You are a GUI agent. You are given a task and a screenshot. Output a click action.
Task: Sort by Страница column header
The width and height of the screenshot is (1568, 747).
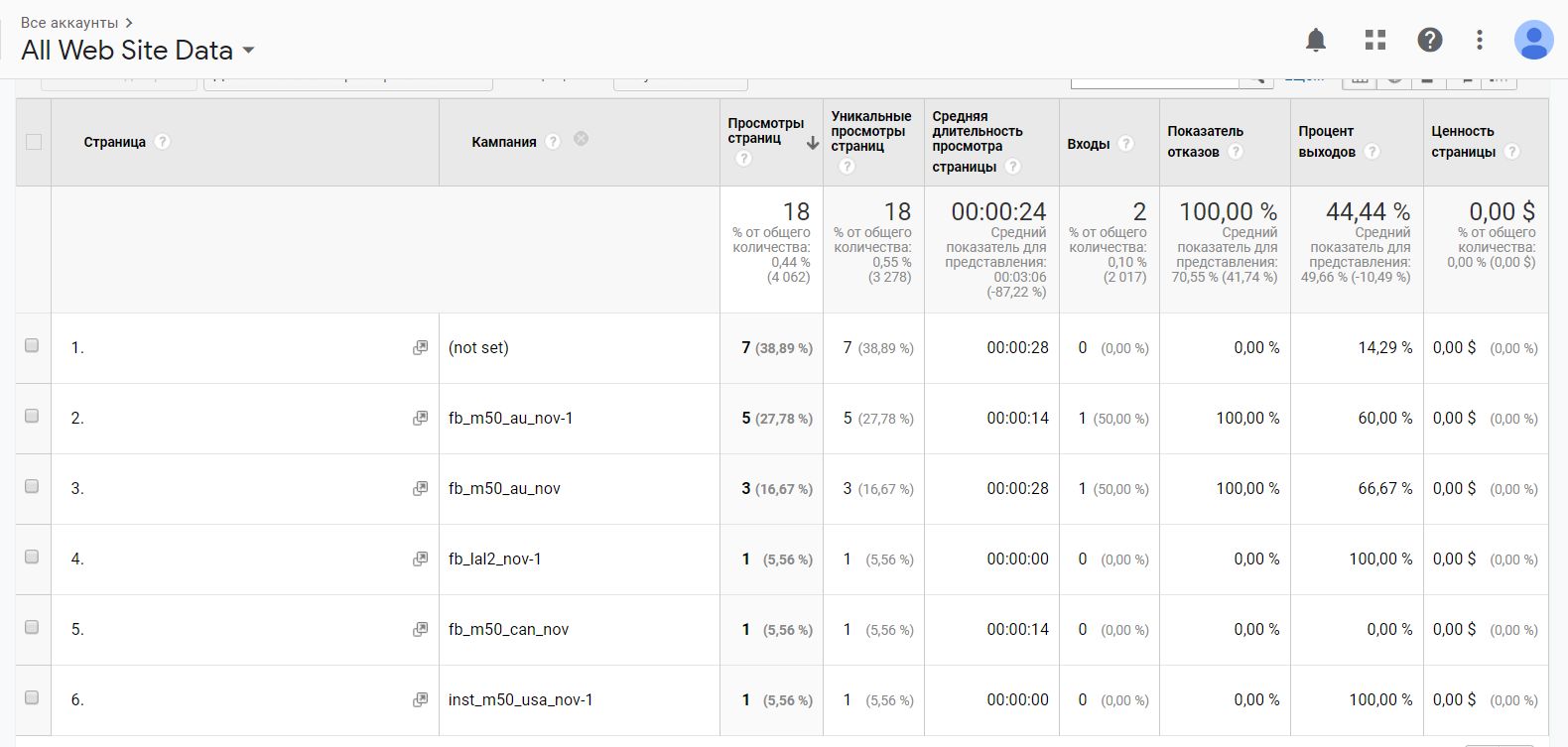tap(114, 142)
